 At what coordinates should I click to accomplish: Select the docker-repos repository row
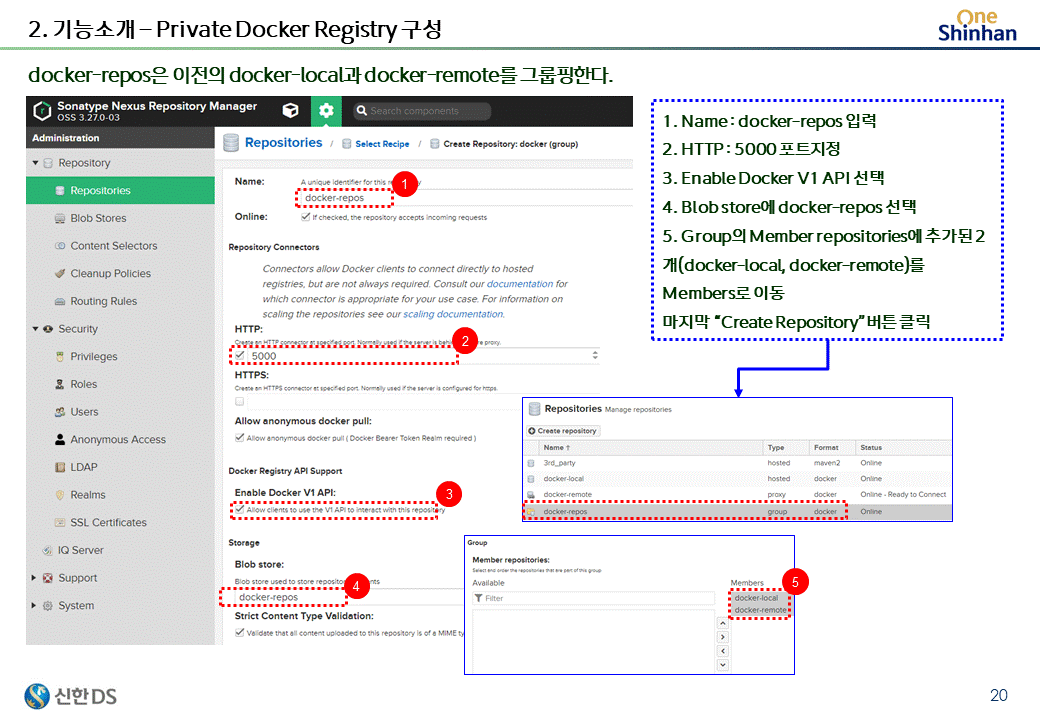tap(738, 512)
